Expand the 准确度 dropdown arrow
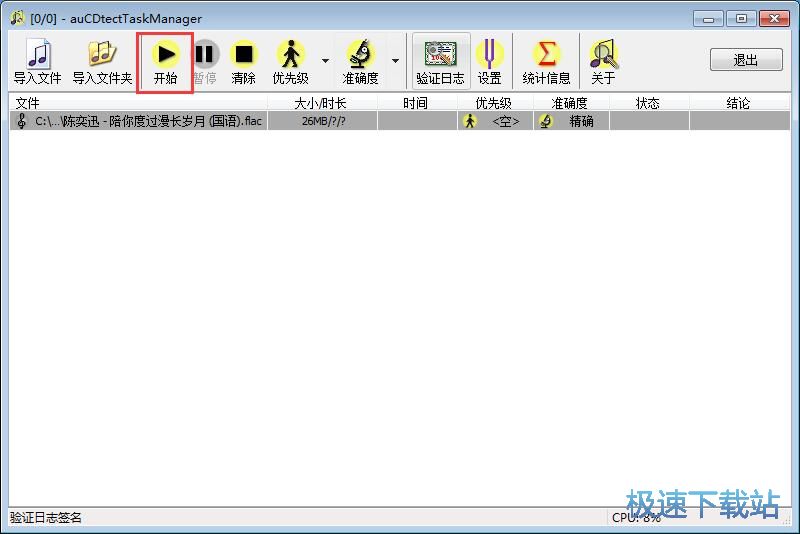 (x=395, y=61)
